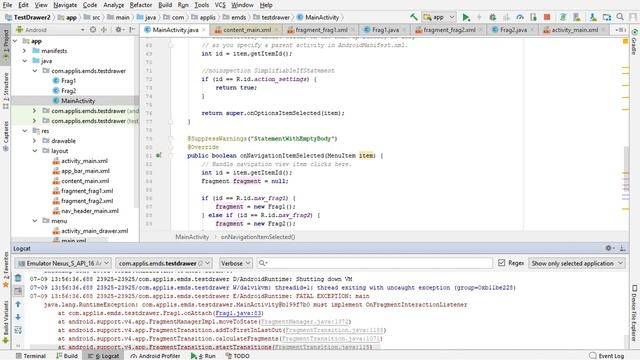Image resolution: width=640 pixels, height=360 pixels.
Task: Click the override gutter marker icon
Action: (x=158, y=156)
